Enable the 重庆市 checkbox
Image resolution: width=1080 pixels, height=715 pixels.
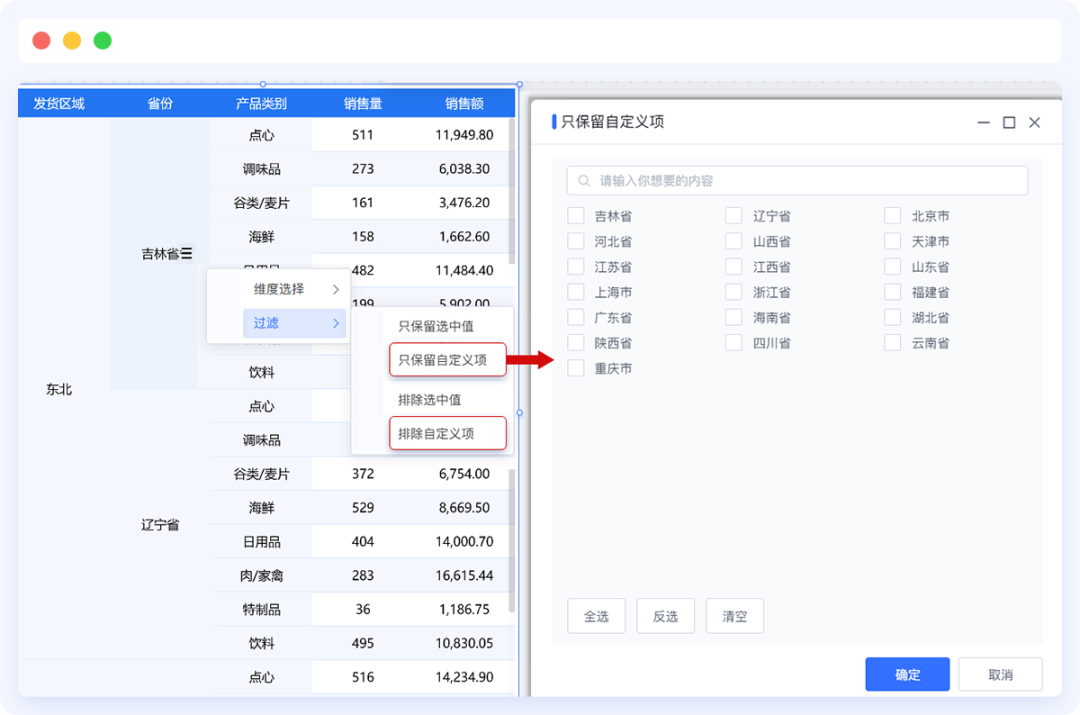pos(576,368)
